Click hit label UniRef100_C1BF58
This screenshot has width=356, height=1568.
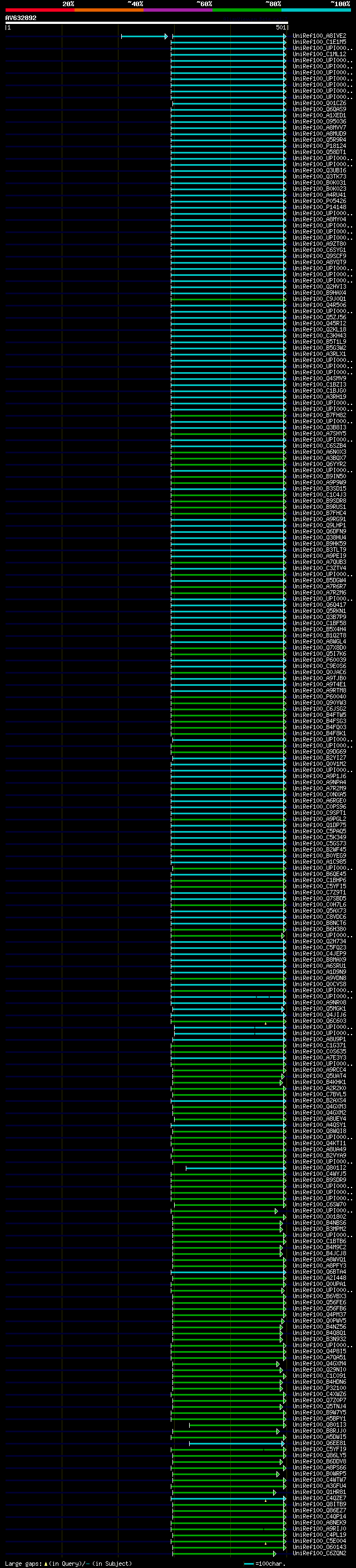click(x=319, y=623)
